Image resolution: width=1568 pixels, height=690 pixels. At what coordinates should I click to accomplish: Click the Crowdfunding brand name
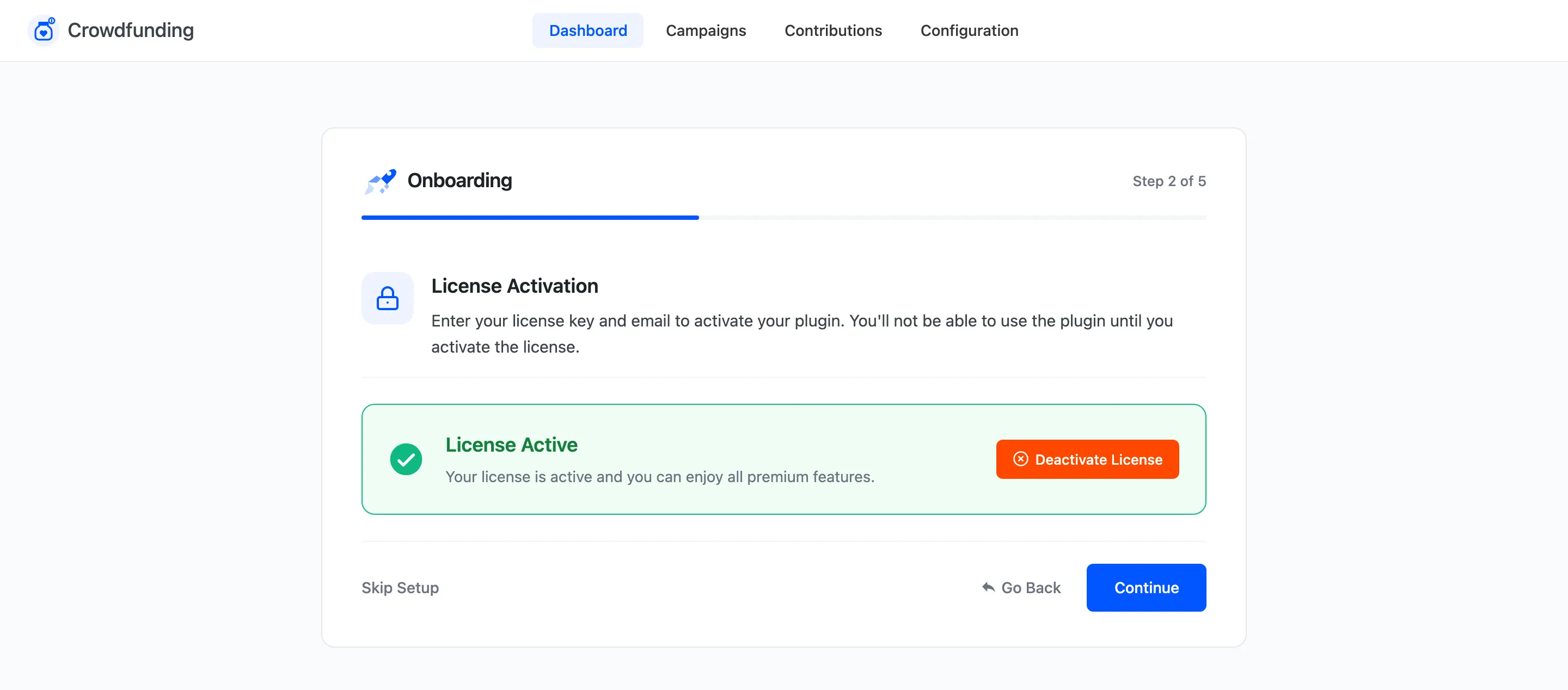(130, 30)
